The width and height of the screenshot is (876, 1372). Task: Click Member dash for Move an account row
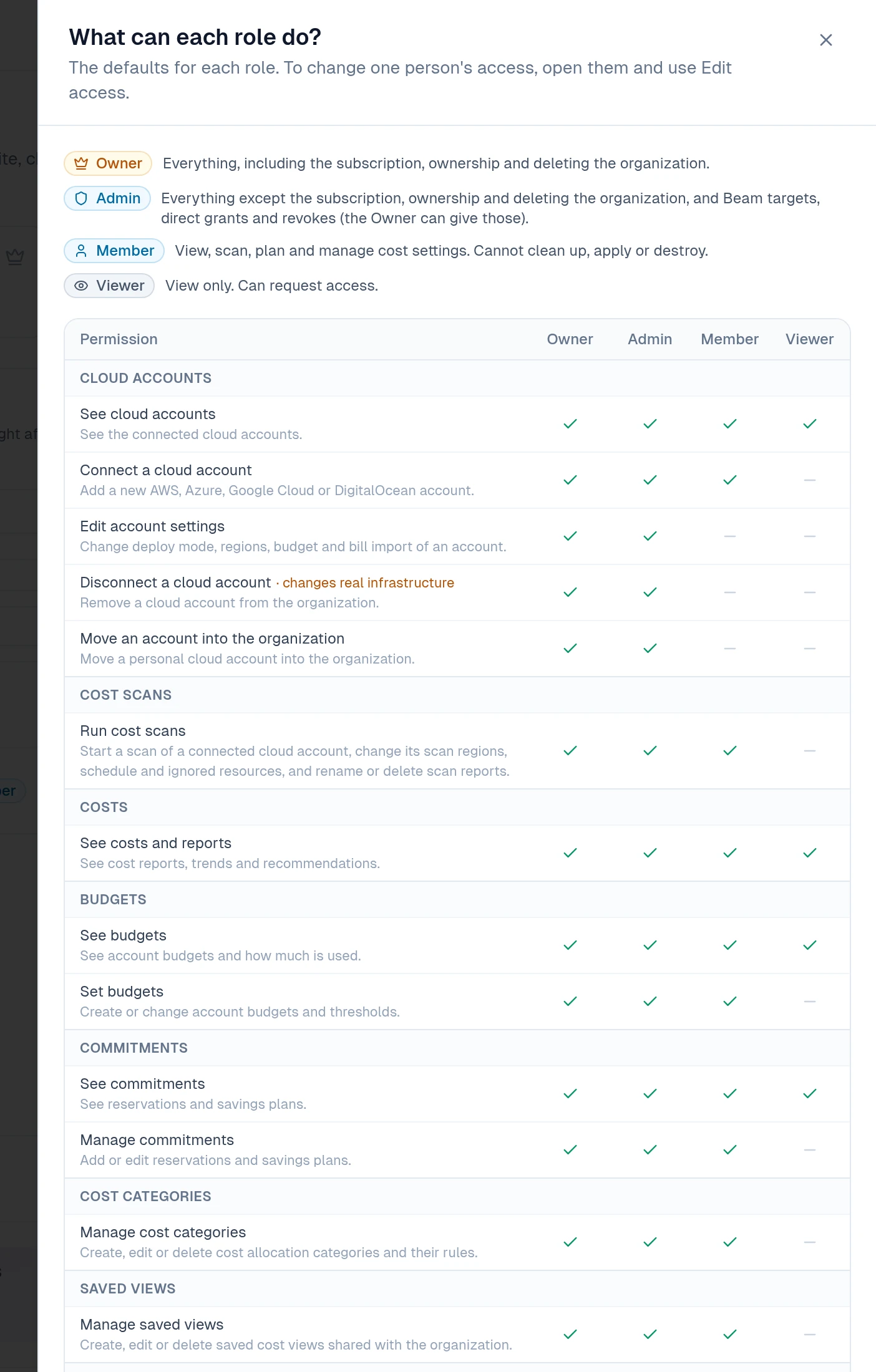[x=729, y=649]
